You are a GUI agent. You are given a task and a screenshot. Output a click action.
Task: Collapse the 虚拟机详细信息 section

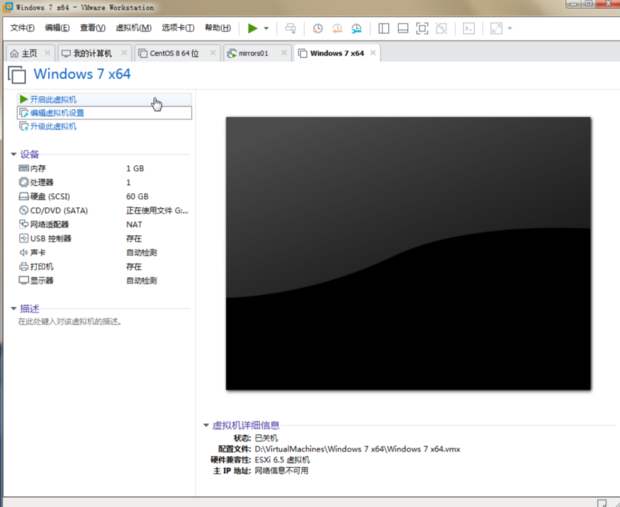coord(206,425)
